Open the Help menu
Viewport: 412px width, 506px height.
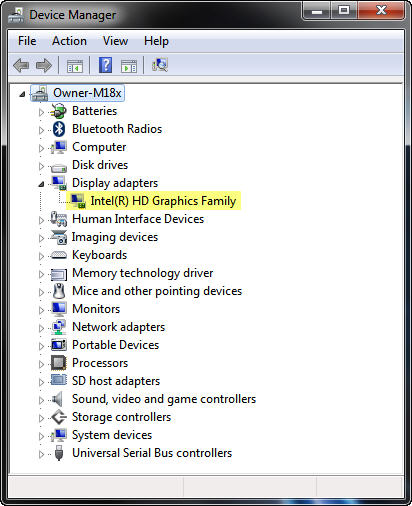(156, 41)
